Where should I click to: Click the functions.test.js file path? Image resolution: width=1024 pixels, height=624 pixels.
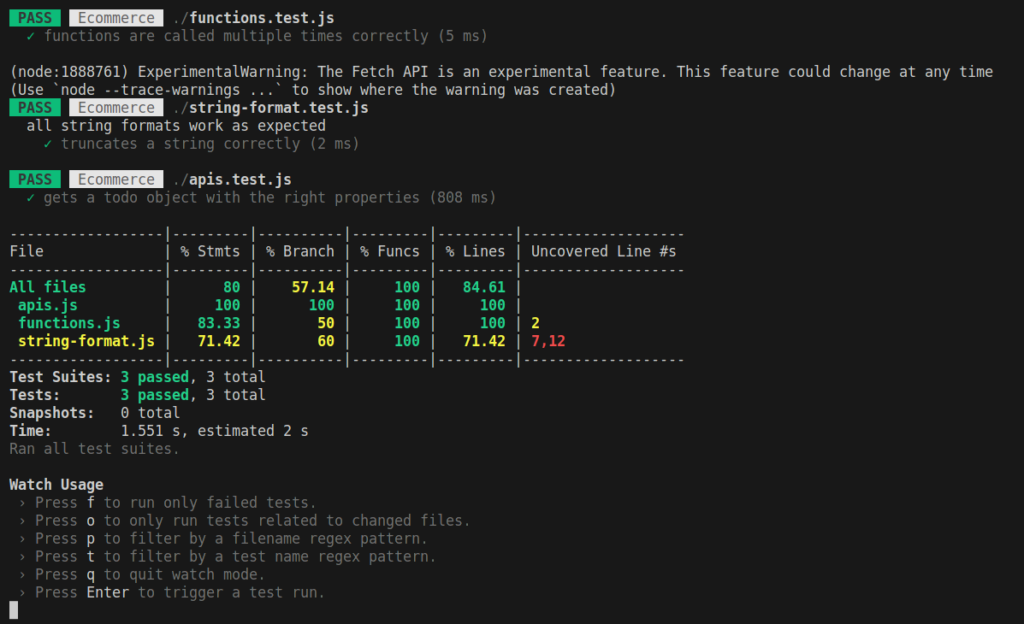254,18
